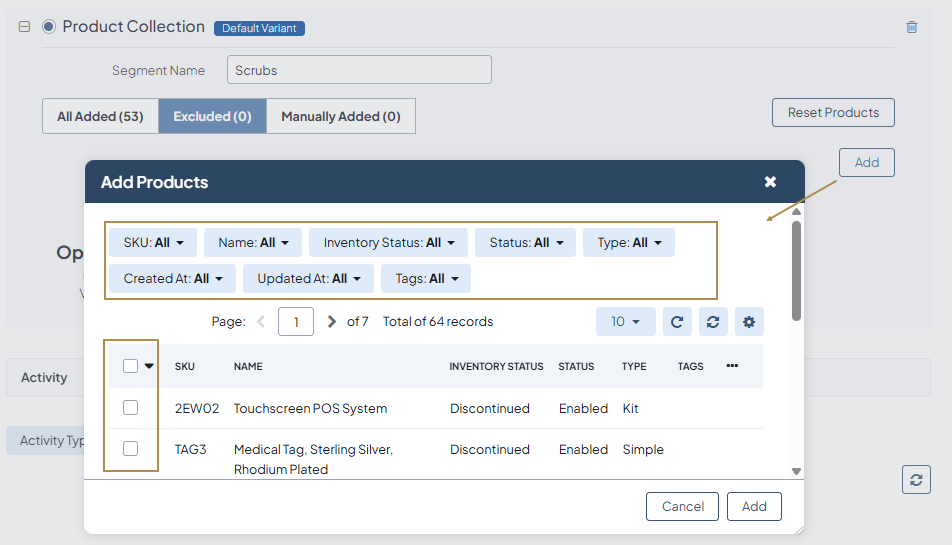
Task: Collapse the Product Collection section
Action: coord(25,27)
